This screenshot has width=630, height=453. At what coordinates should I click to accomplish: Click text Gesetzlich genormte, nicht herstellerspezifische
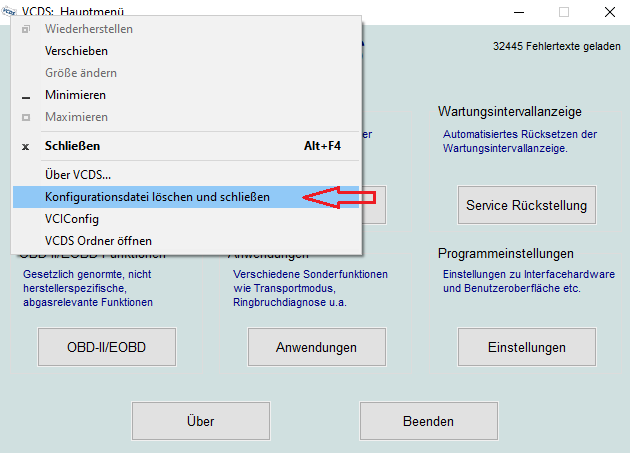pos(87,281)
